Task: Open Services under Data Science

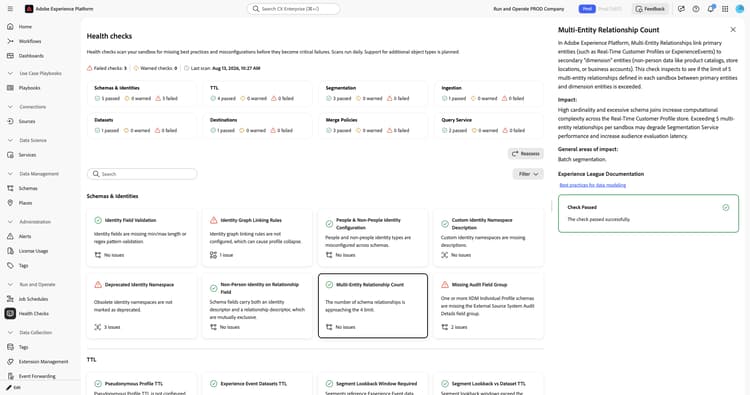Action: 27,155
